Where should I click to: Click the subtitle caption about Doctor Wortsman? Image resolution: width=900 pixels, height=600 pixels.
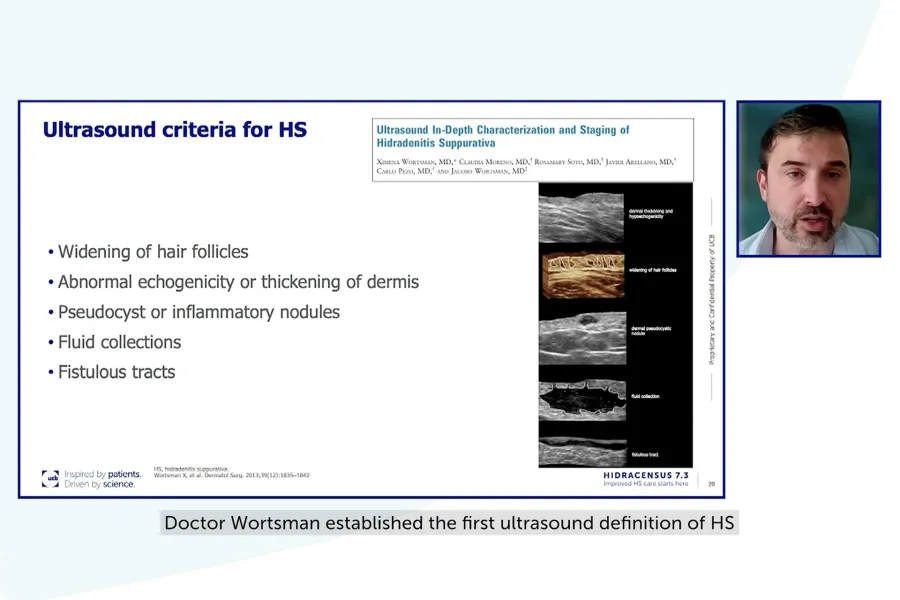click(449, 523)
